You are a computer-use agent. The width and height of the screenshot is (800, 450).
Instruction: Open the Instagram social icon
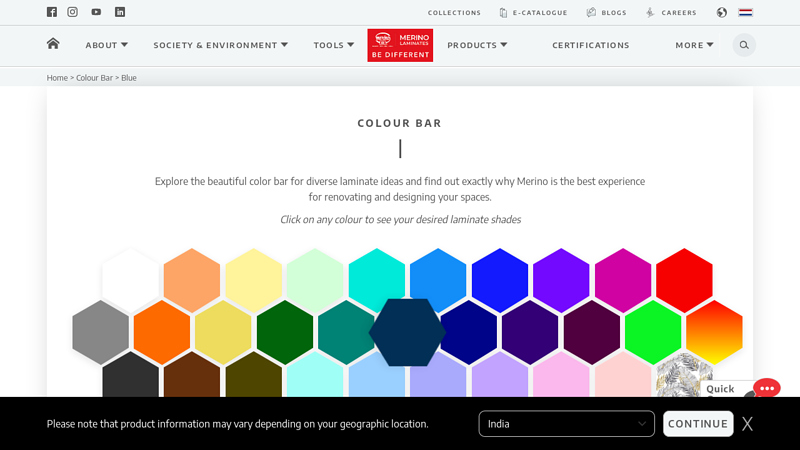[72, 12]
